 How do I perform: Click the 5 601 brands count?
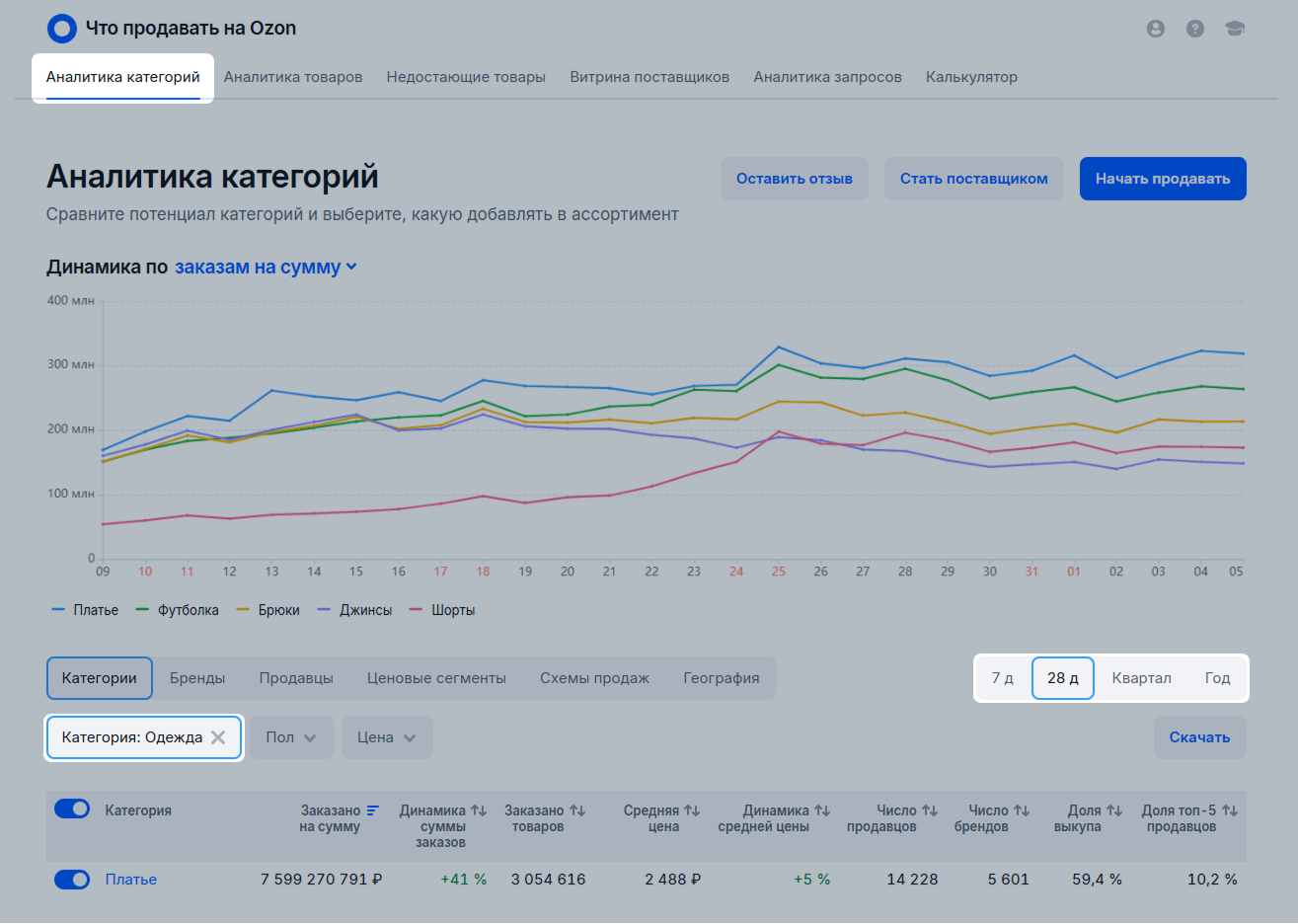click(x=1009, y=880)
